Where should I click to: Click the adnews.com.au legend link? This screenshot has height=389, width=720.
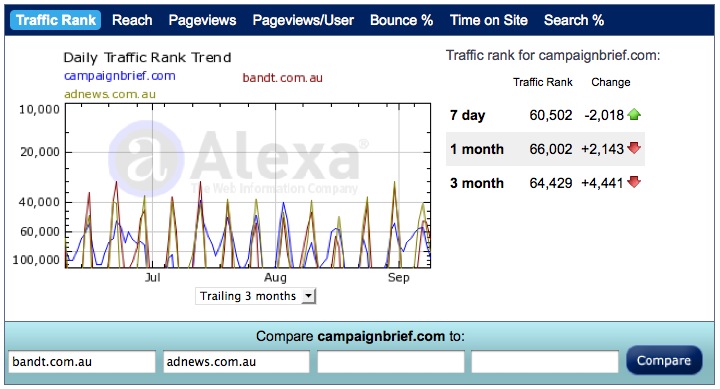(110, 94)
